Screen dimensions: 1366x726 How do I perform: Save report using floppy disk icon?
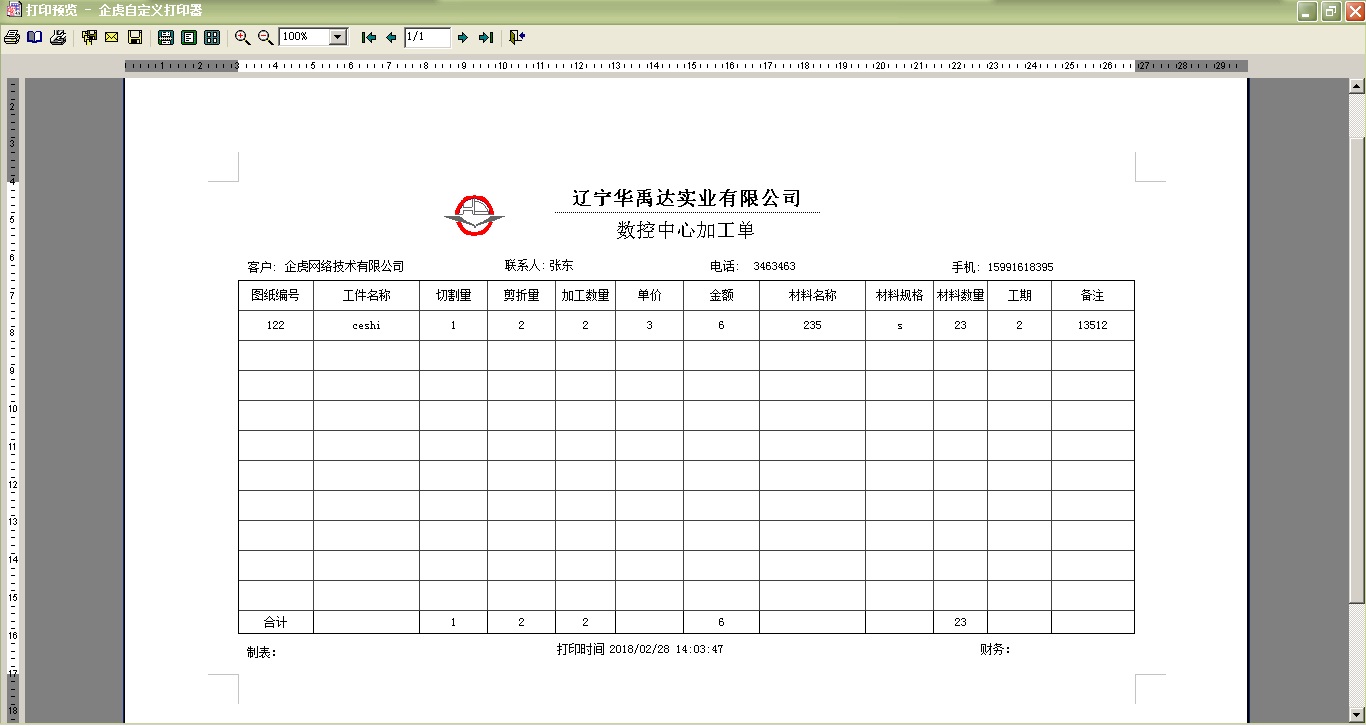pos(135,37)
